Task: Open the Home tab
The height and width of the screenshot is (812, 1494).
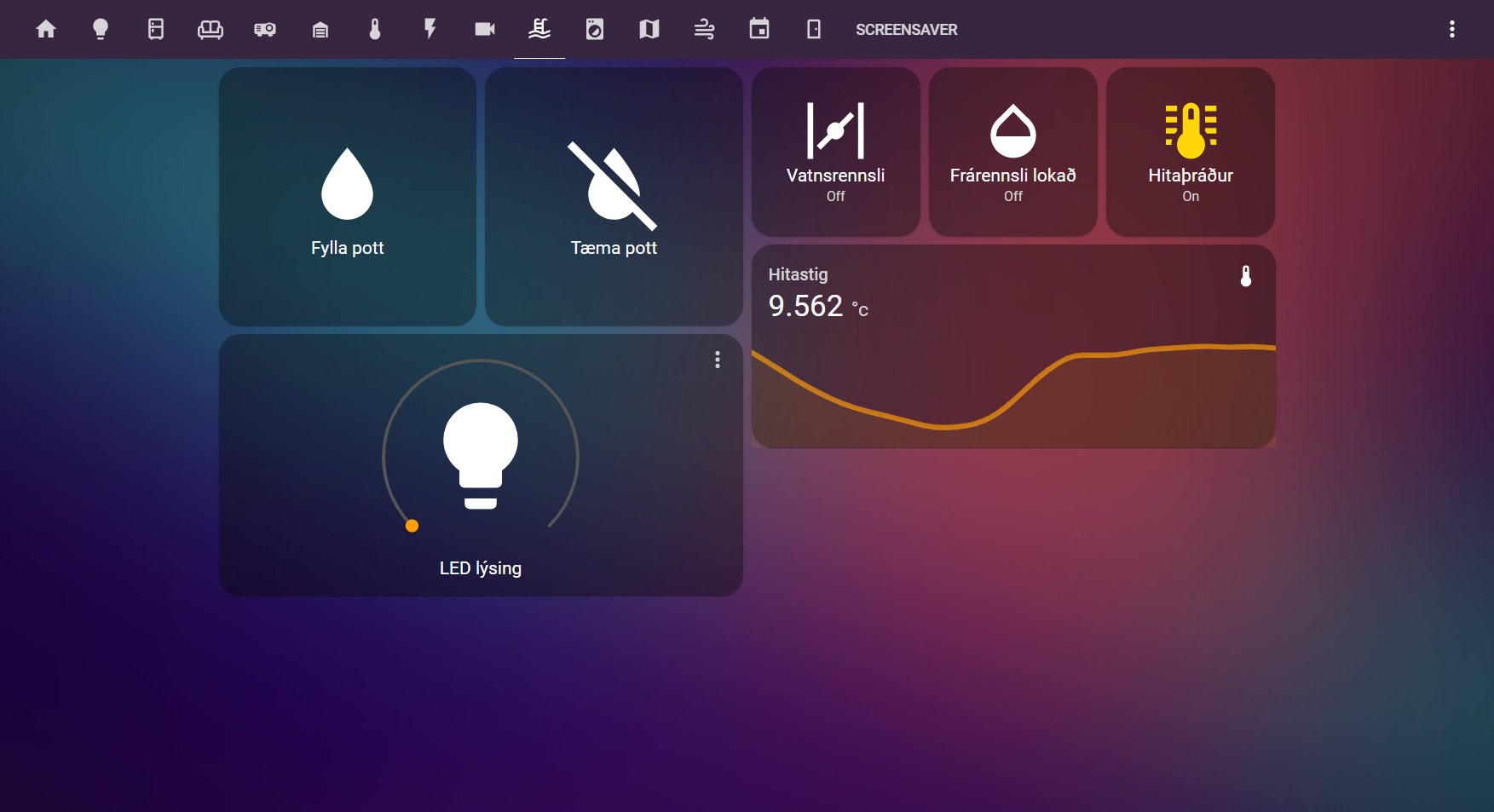Action: 46,30
